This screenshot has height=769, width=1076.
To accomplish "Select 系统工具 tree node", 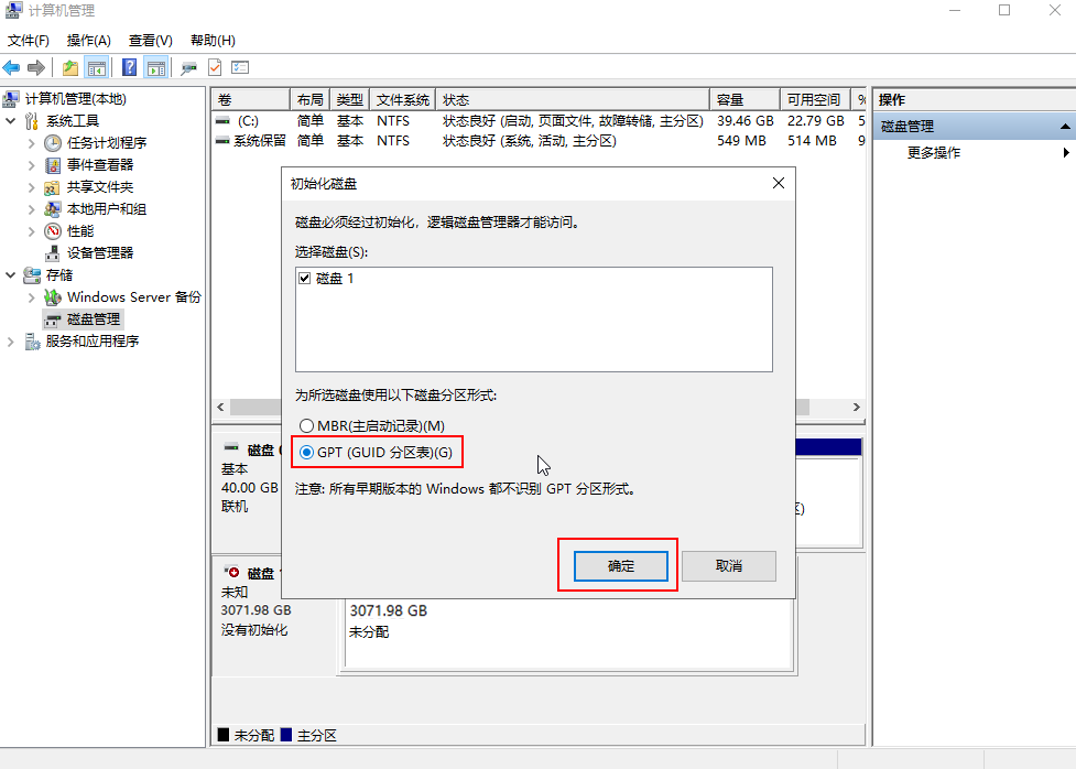I will coord(72,121).
